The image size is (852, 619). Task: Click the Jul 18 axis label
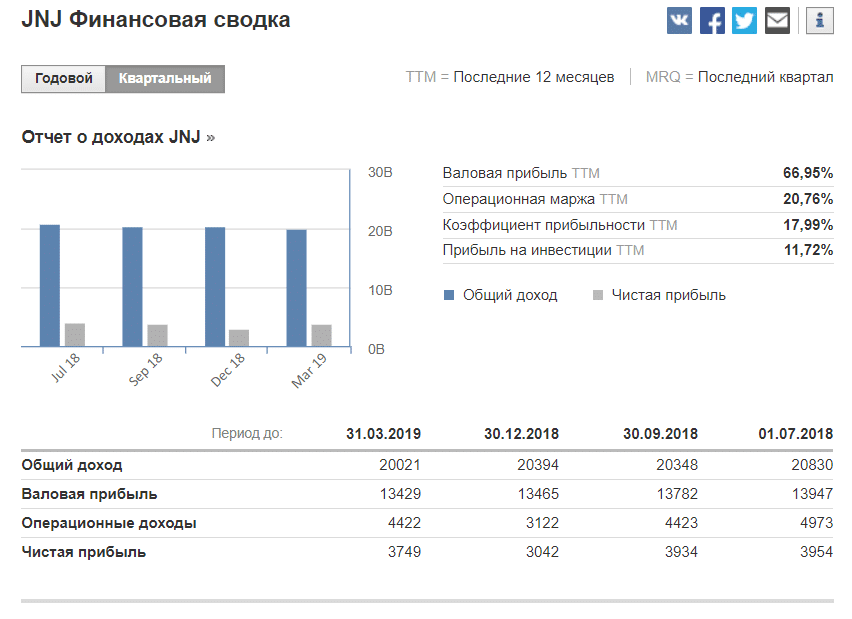tap(65, 367)
